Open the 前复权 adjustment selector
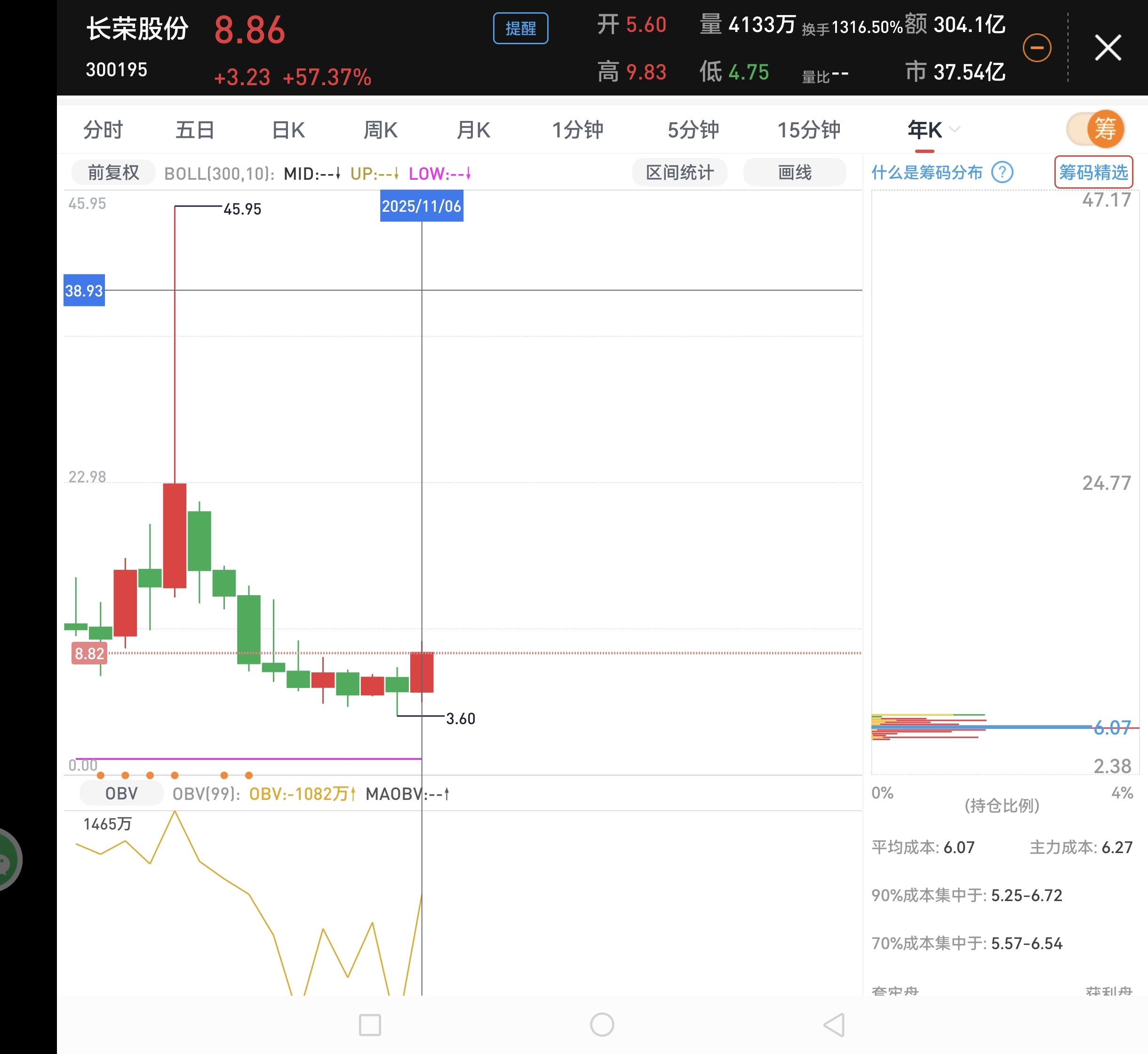 click(113, 172)
